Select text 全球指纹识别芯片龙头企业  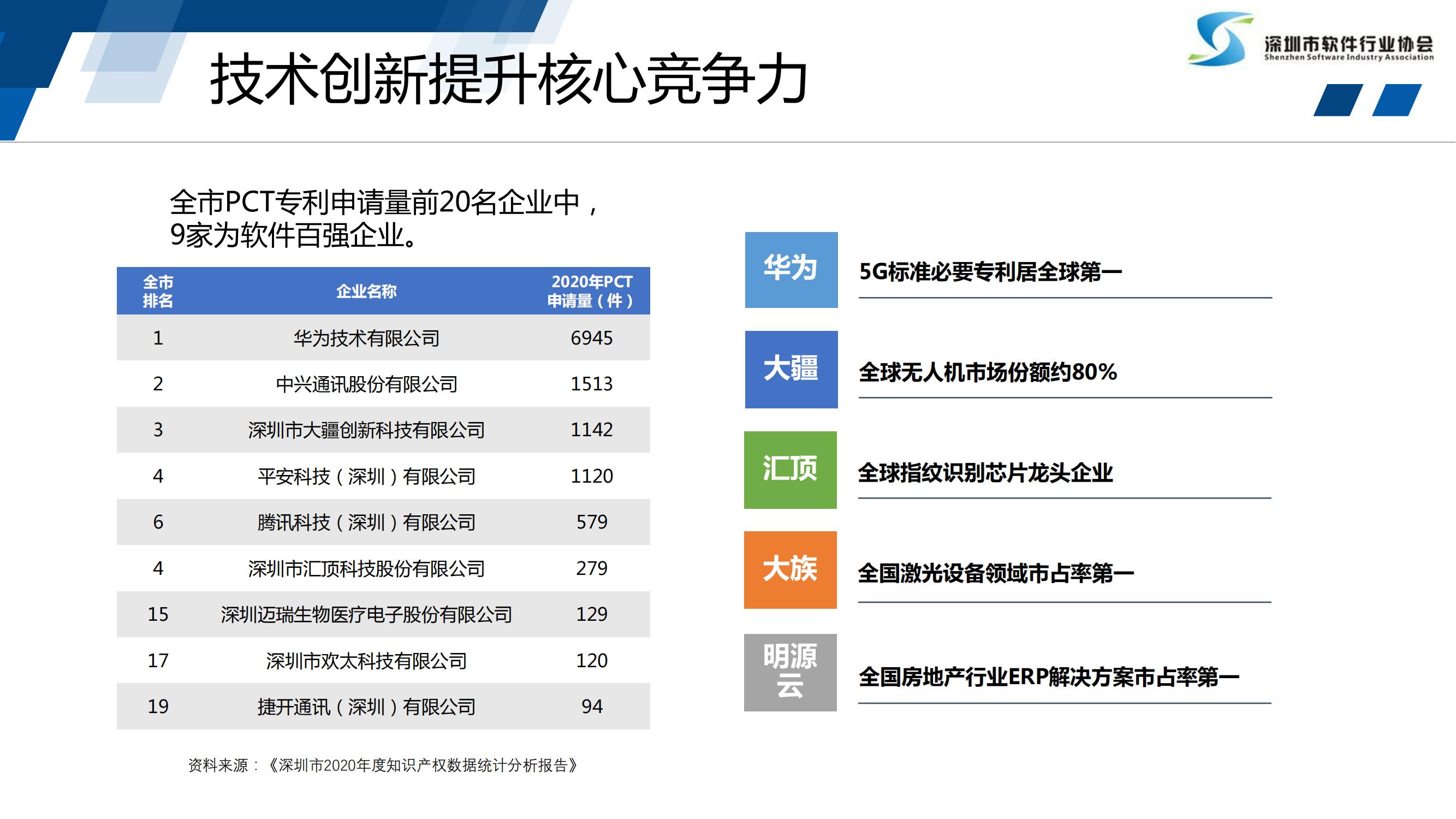tap(985, 472)
